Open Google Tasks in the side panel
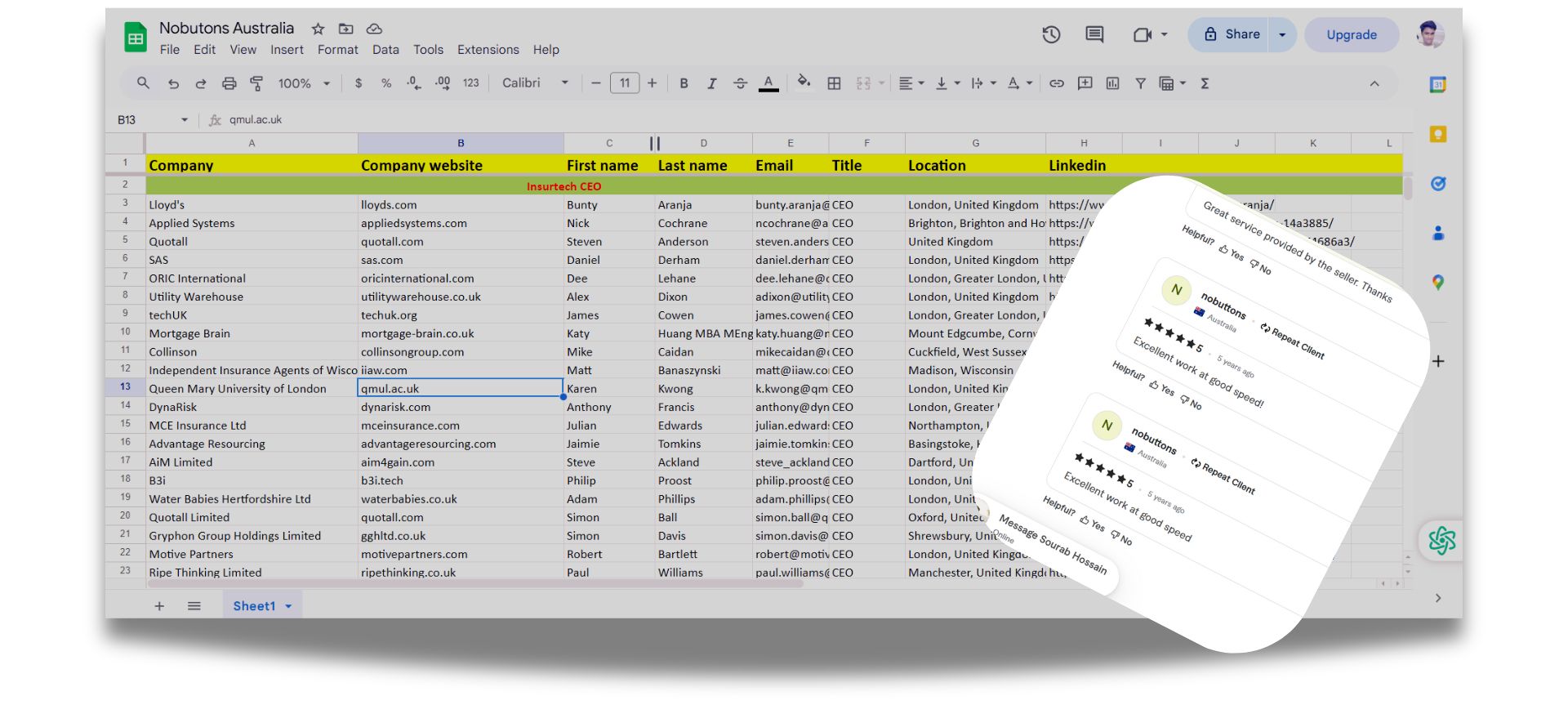The image size is (1568, 705). pyautogui.click(x=1438, y=184)
